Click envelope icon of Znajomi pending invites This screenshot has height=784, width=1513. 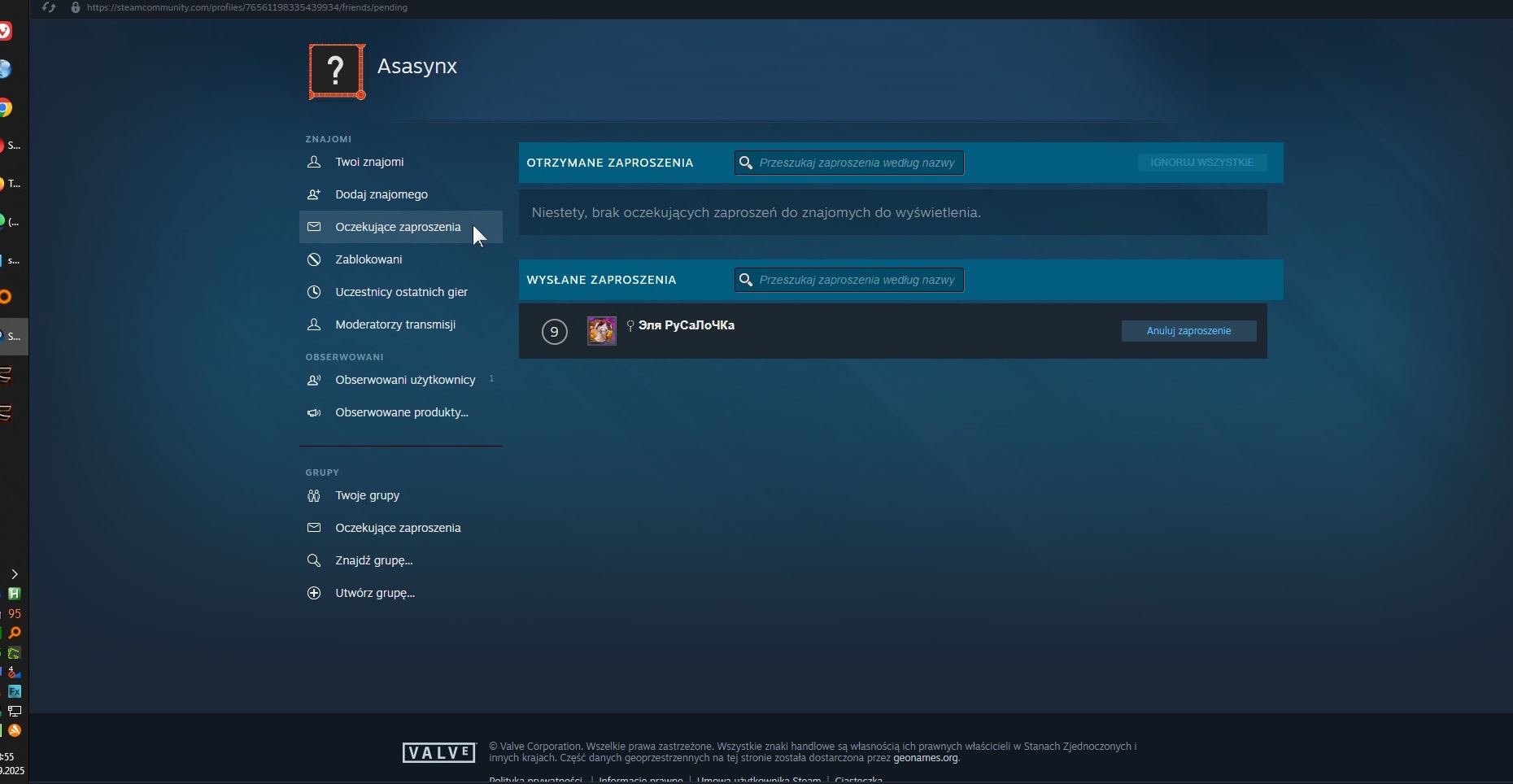click(314, 227)
